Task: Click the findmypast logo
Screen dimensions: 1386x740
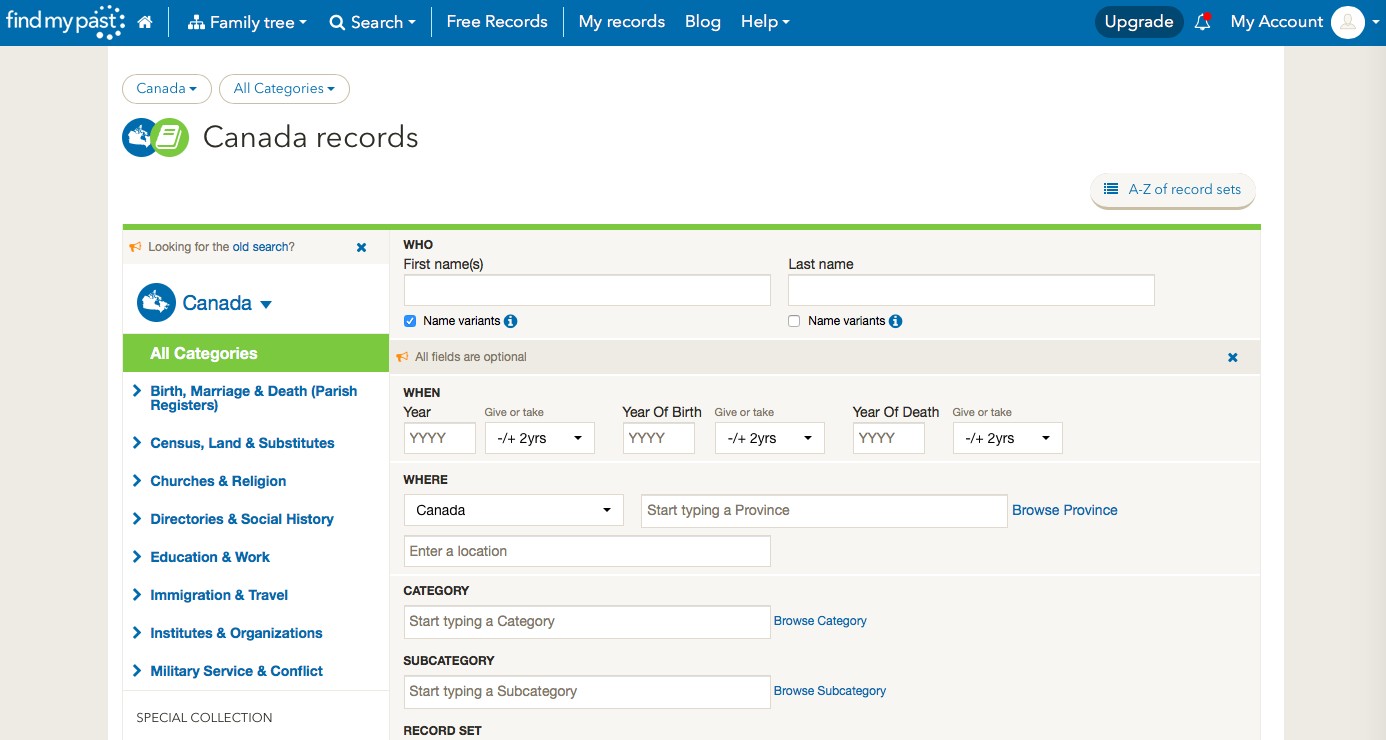Action: pos(66,21)
